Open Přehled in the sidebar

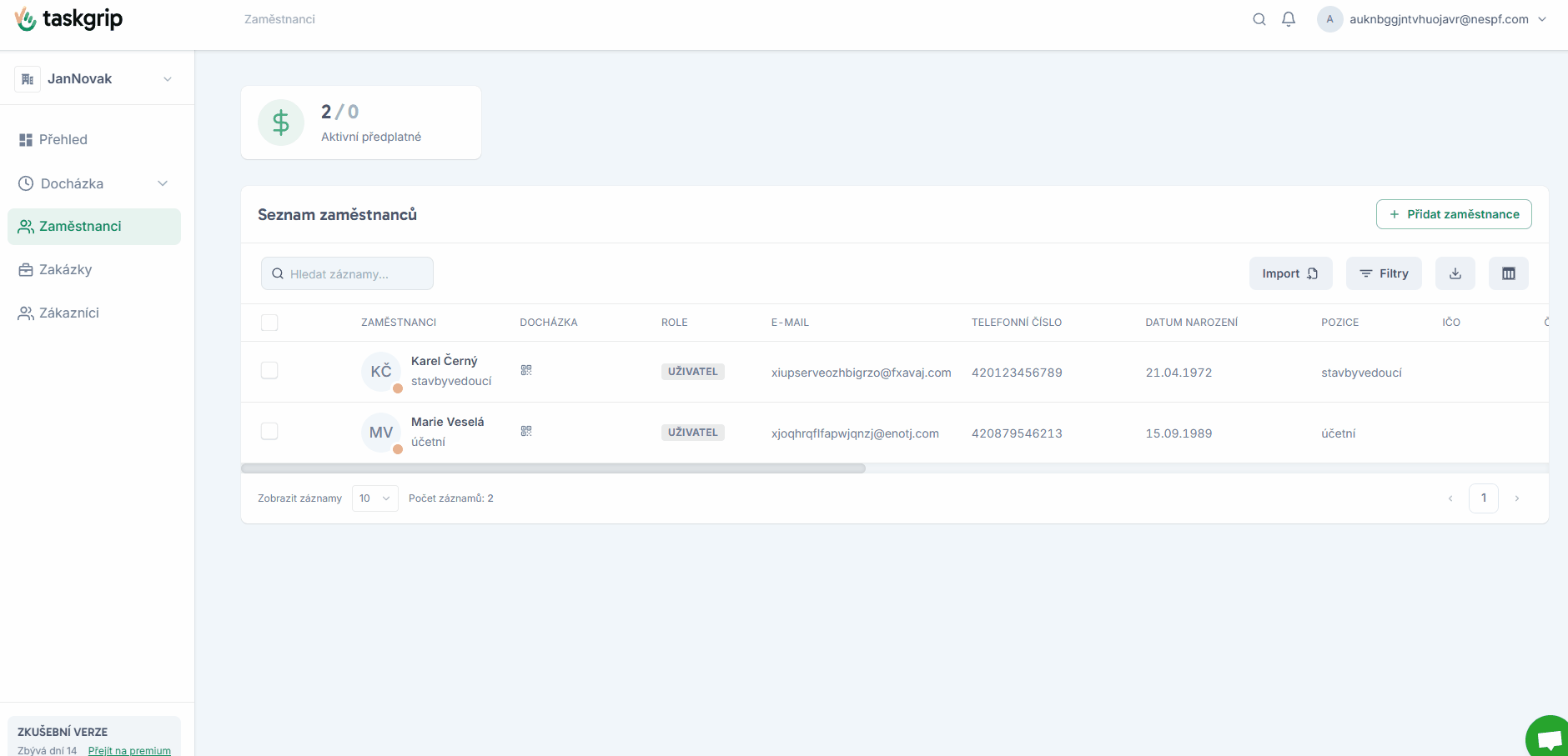(x=63, y=139)
